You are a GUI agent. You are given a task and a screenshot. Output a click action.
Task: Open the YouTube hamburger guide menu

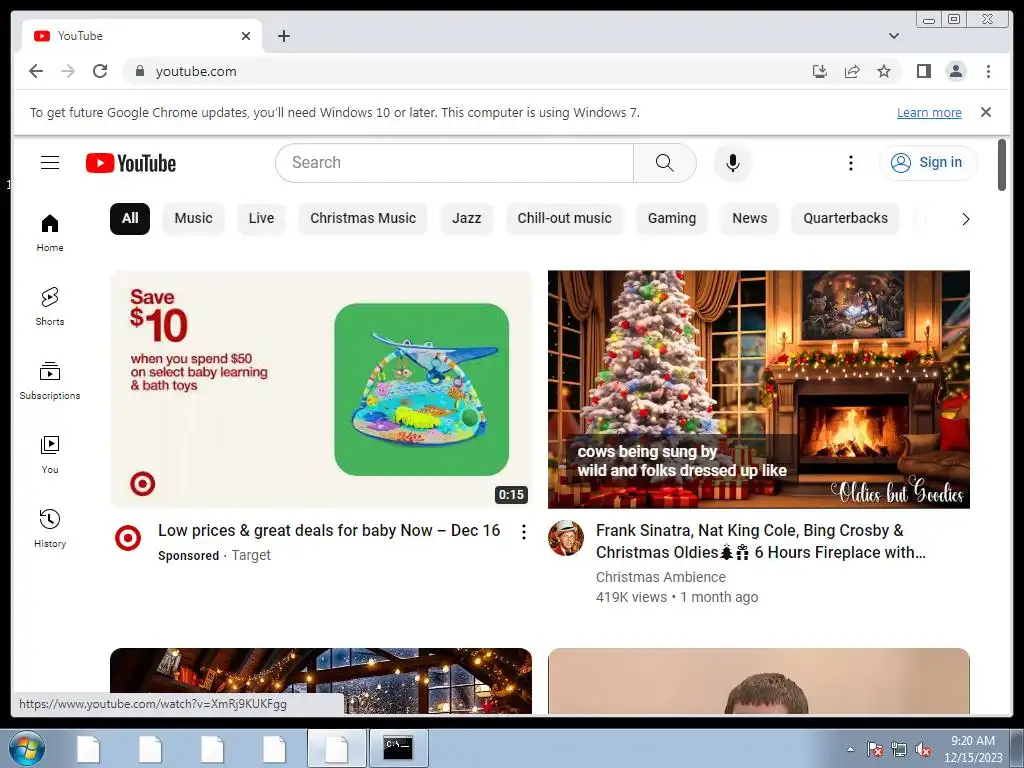50,163
